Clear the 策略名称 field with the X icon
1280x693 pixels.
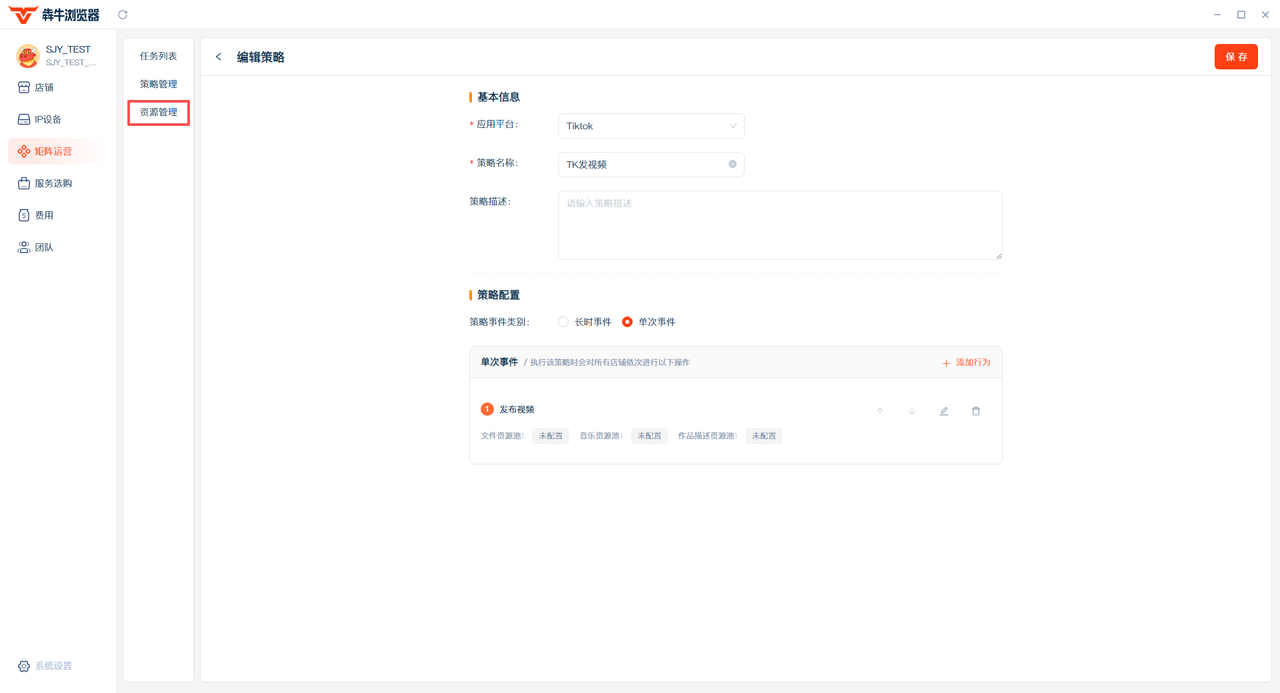(732, 164)
